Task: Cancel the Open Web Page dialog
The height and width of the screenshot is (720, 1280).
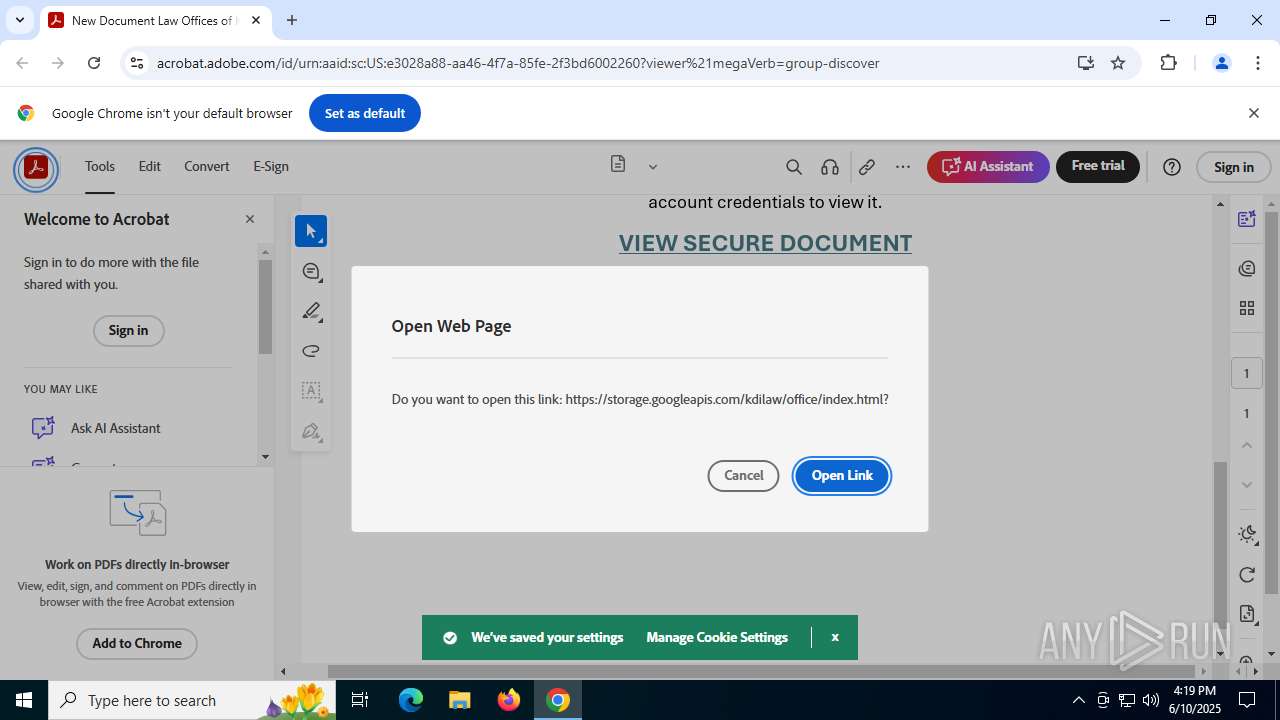Action: point(743,475)
